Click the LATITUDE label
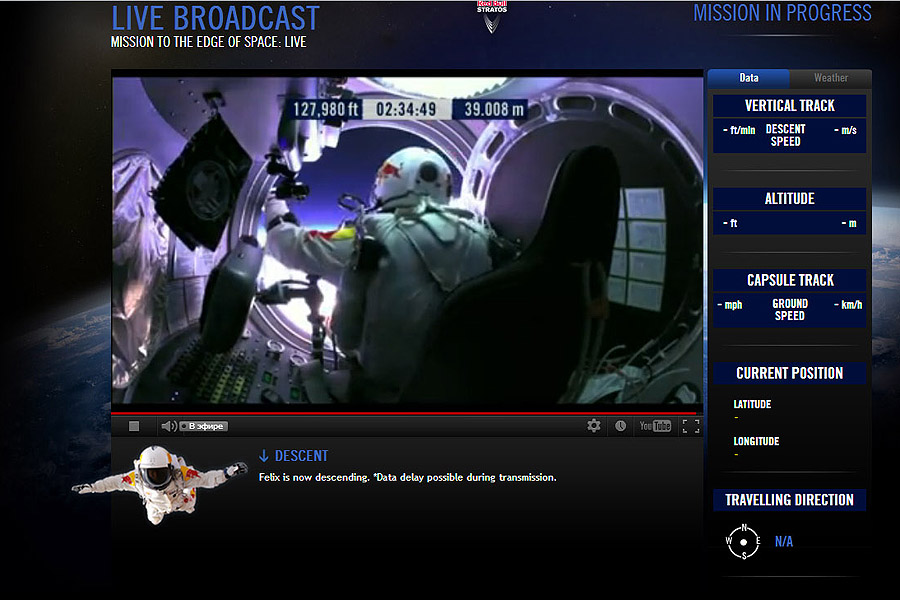Image resolution: width=900 pixels, height=600 pixels. (752, 404)
